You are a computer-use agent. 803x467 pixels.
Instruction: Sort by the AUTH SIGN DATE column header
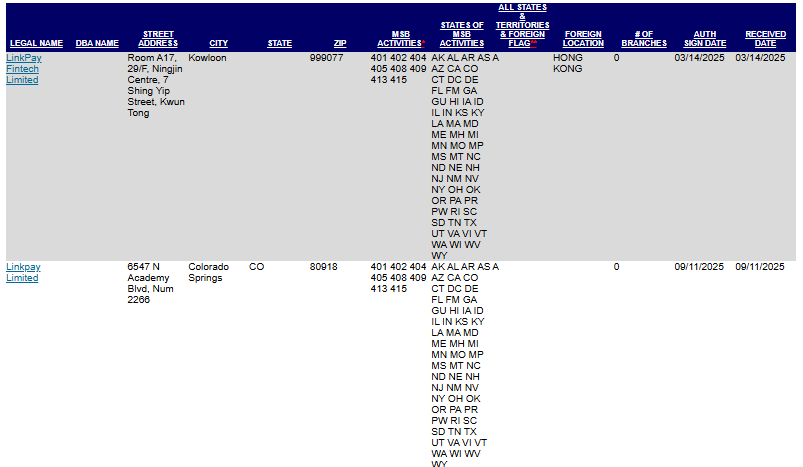click(x=705, y=39)
